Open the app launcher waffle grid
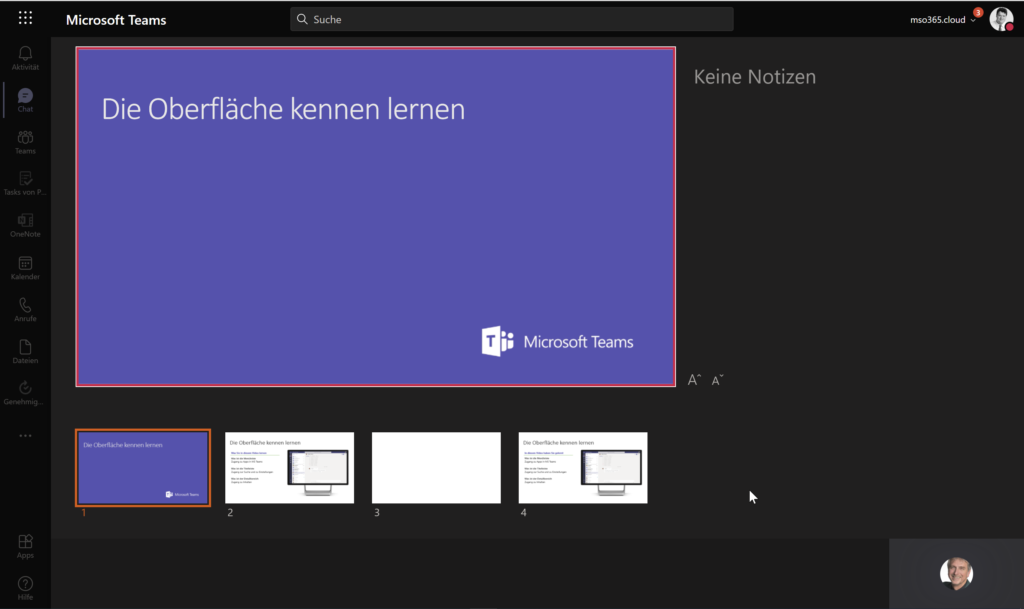 click(x=25, y=18)
